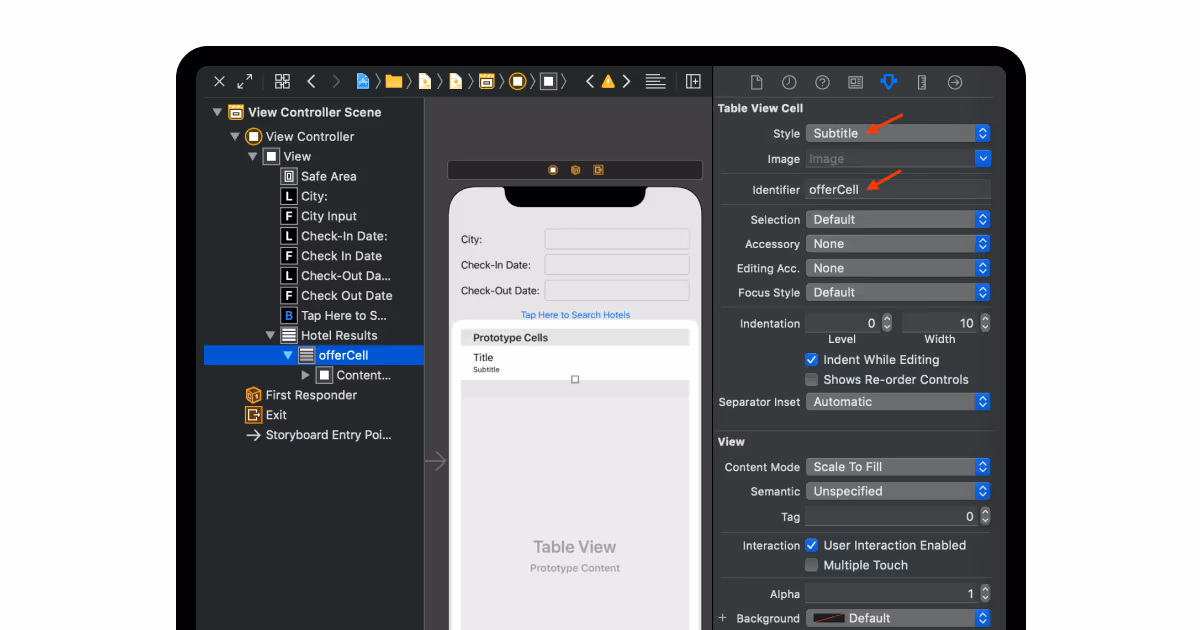Open the History inspector tab
The height and width of the screenshot is (630, 1200).
pos(789,82)
